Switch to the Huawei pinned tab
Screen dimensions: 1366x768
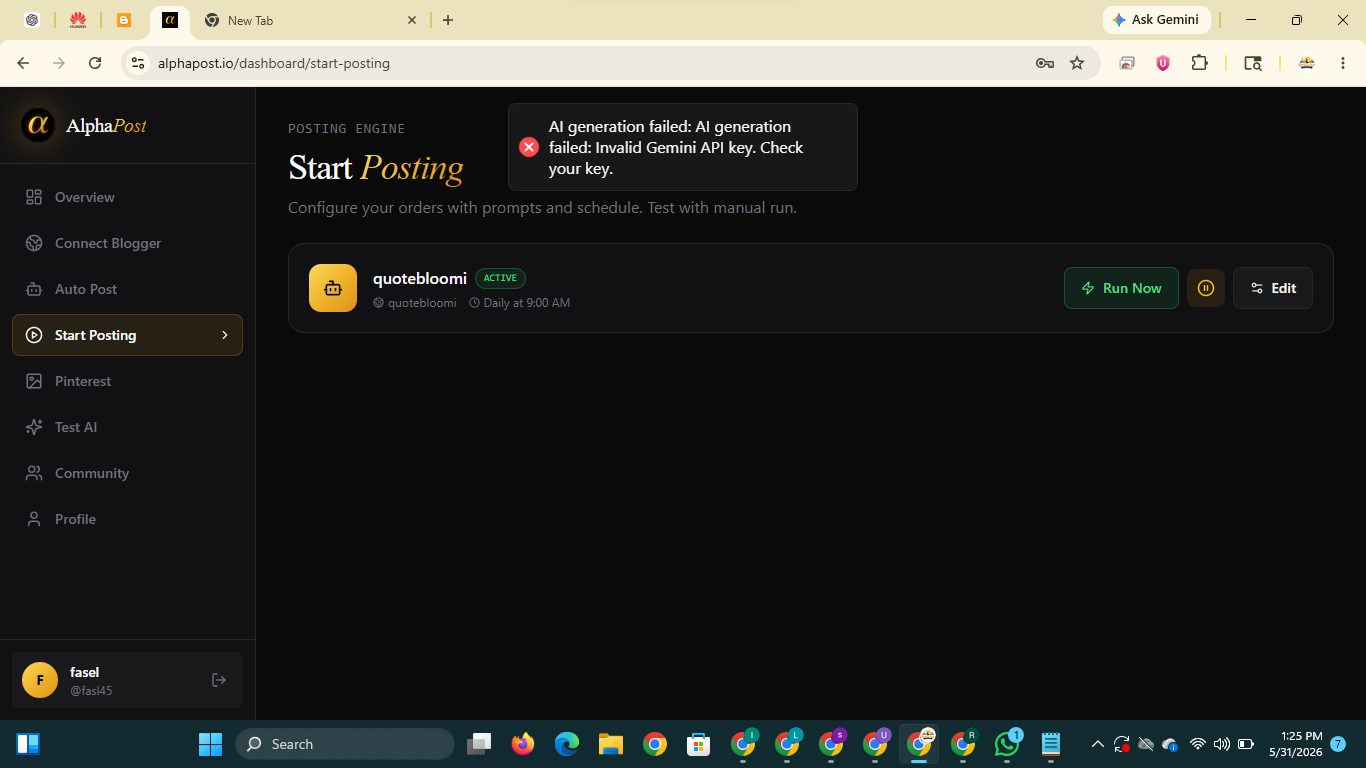[77, 20]
